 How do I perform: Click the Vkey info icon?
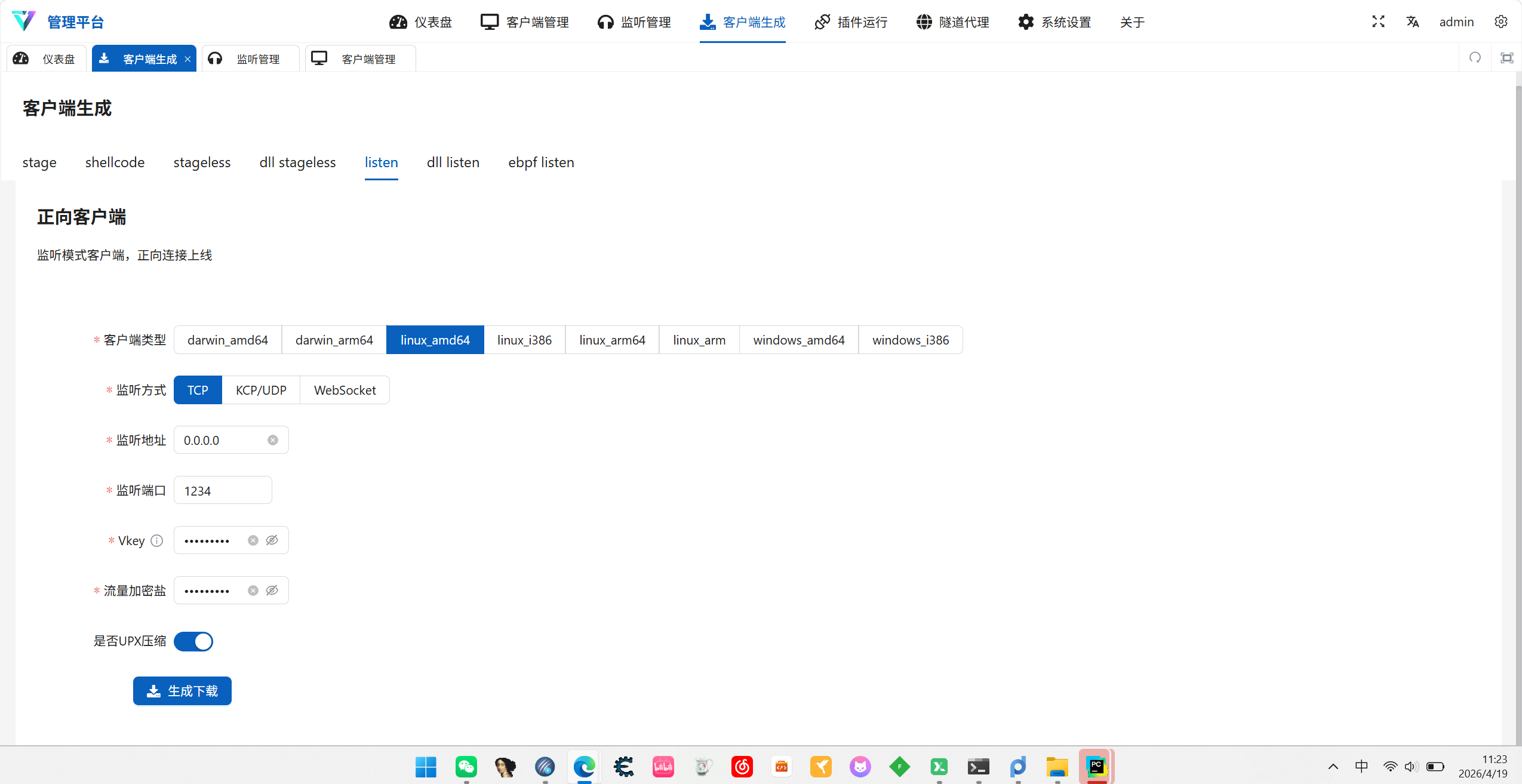click(x=156, y=540)
